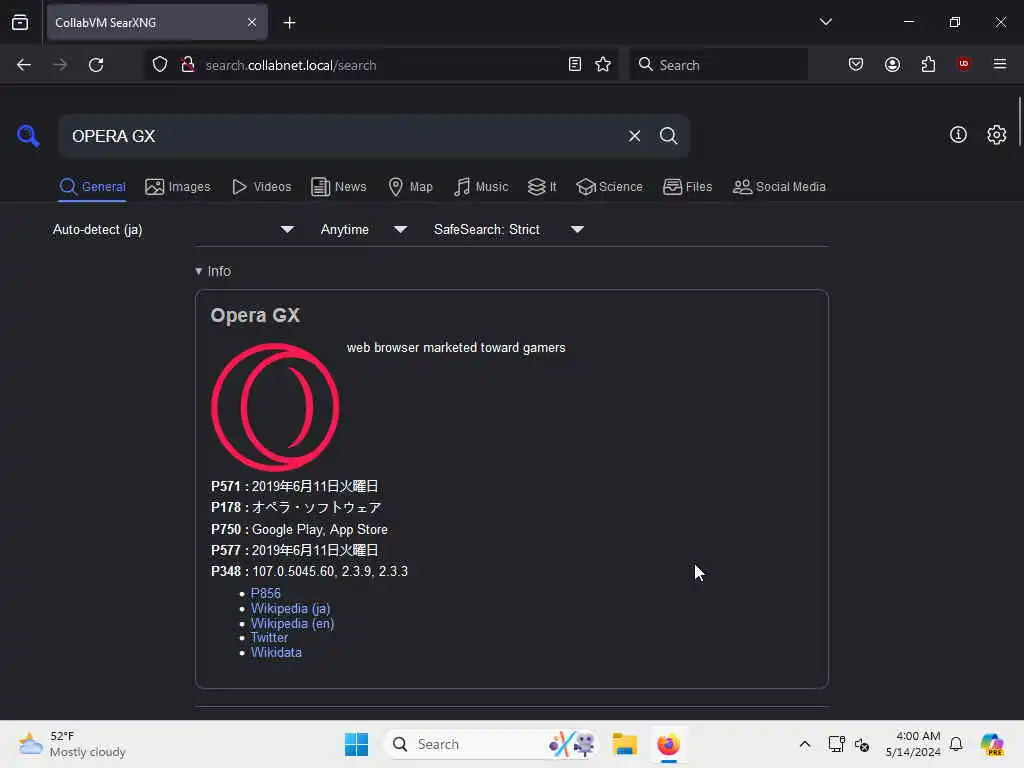Open File Explorer from taskbar
The width and height of the screenshot is (1024, 768).
click(x=624, y=744)
